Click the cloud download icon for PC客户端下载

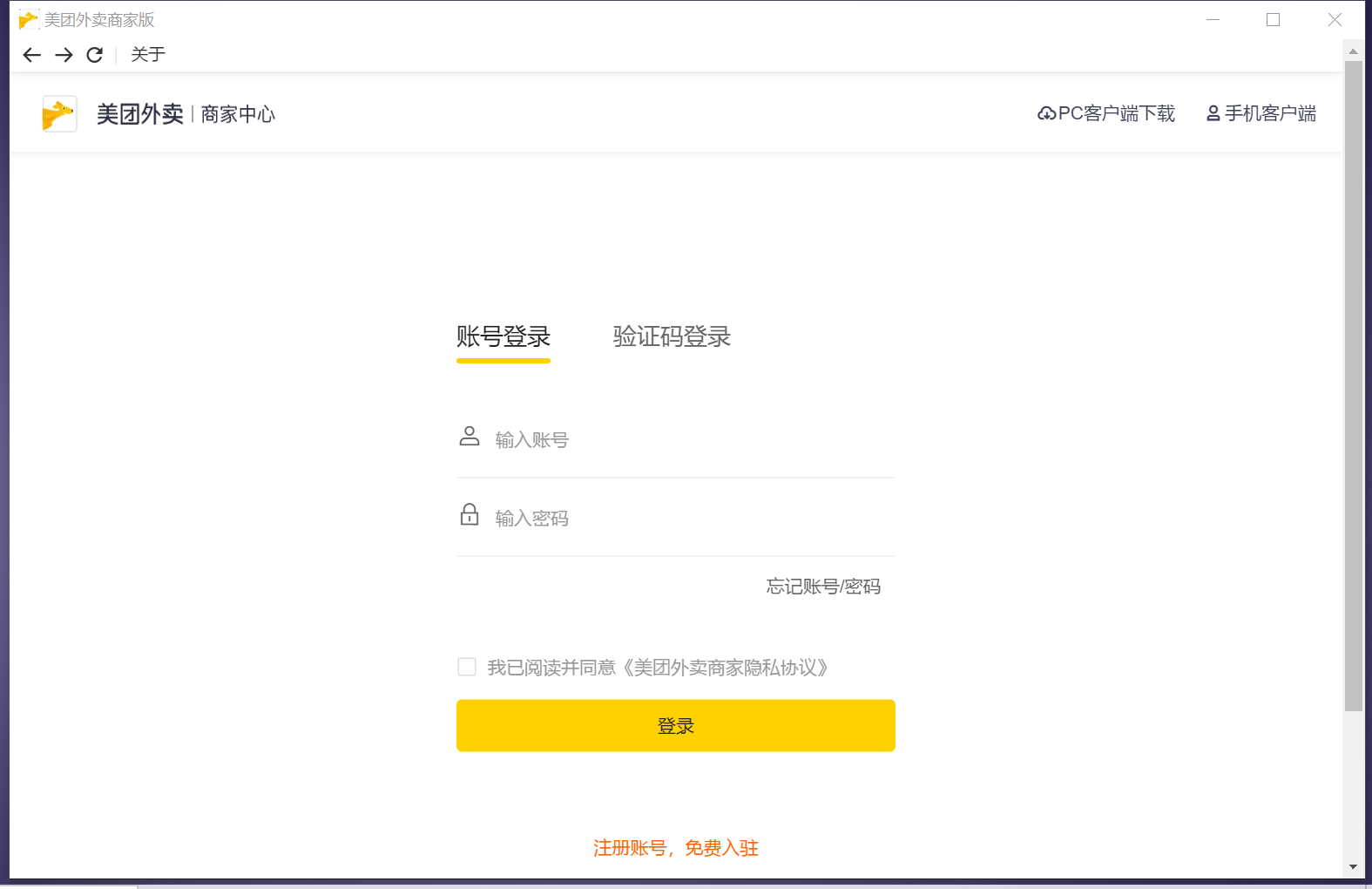click(1046, 114)
